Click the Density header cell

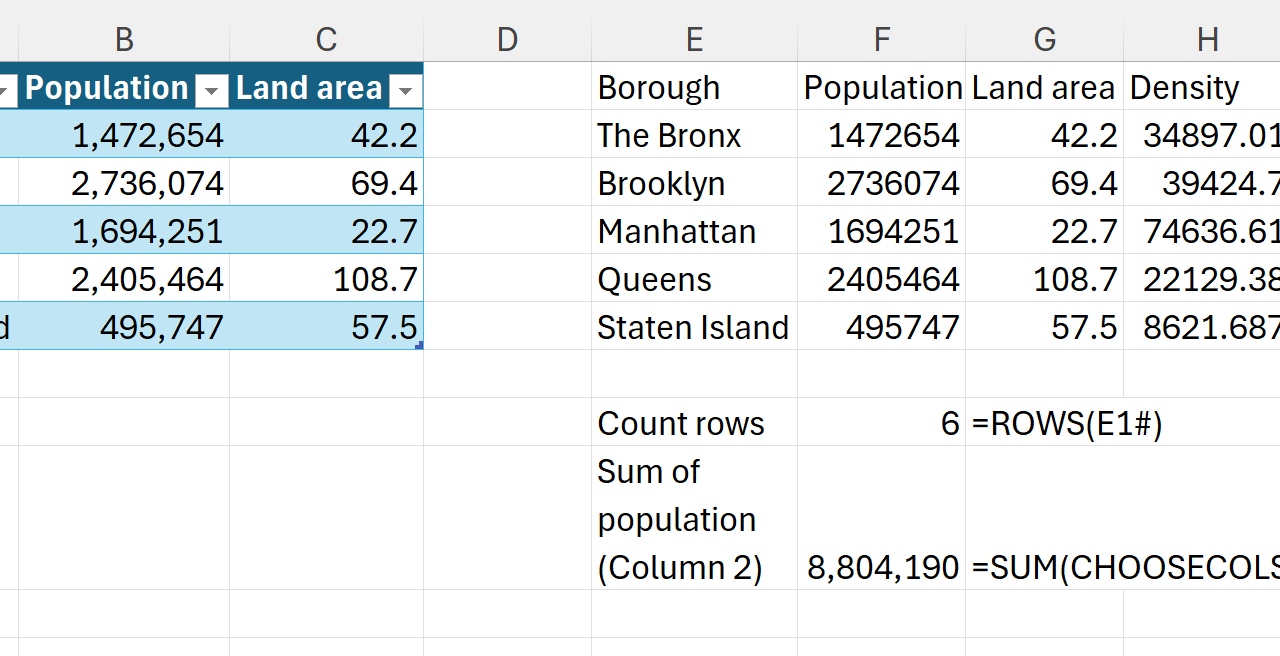pyautogui.click(x=1185, y=88)
